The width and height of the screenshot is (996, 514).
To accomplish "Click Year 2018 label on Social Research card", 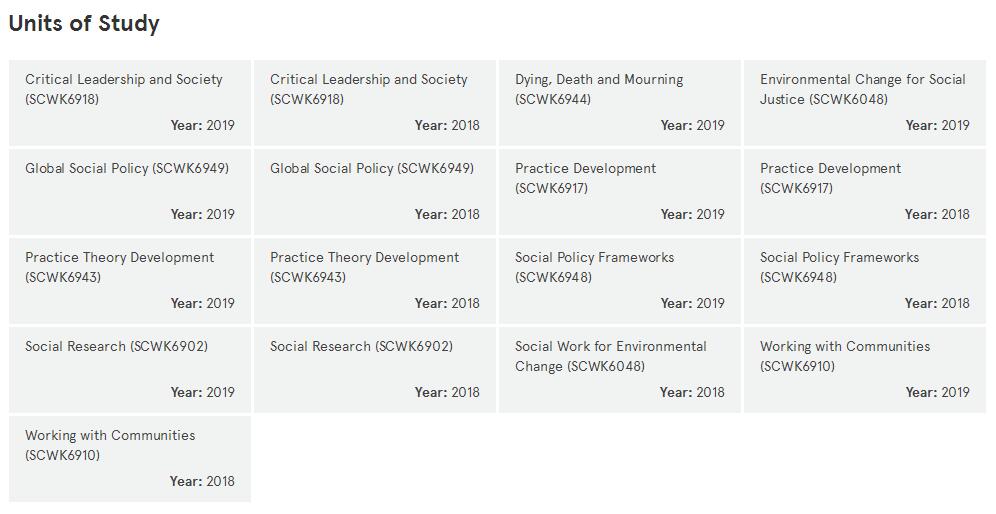I will tap(447, 392).
